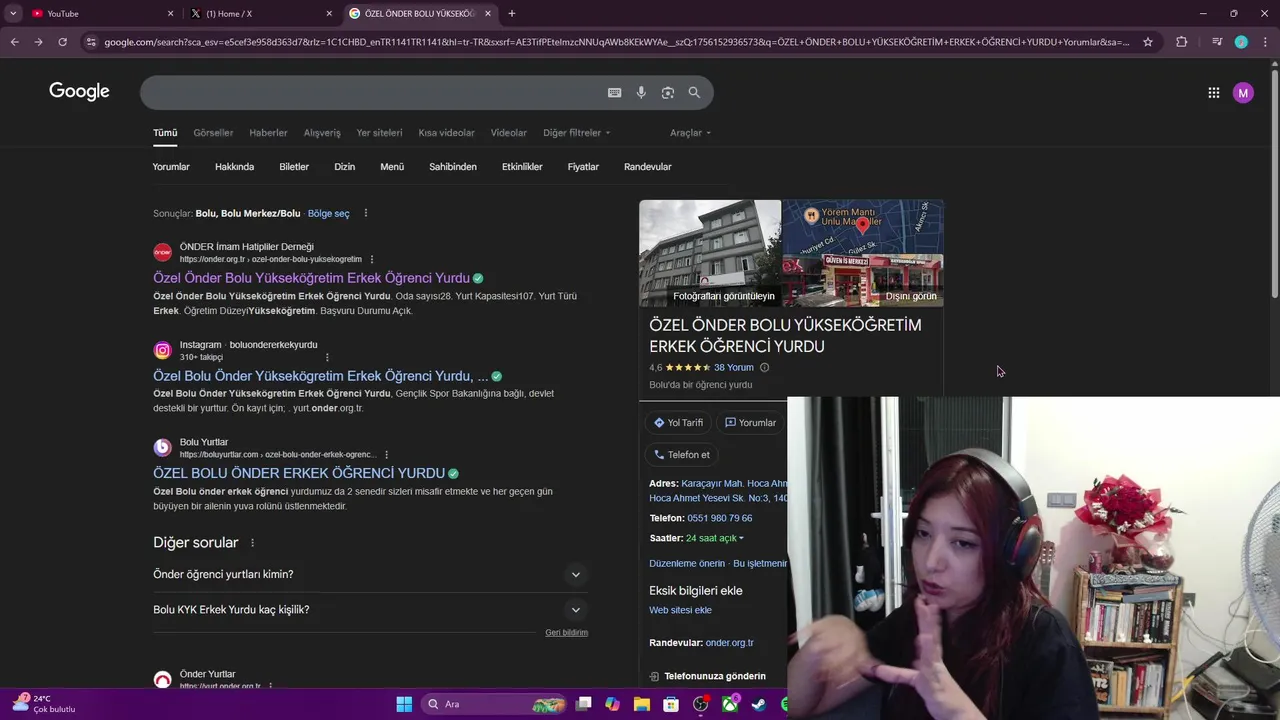
Task: Open a new browser tab
Action: tap(512, 13)
